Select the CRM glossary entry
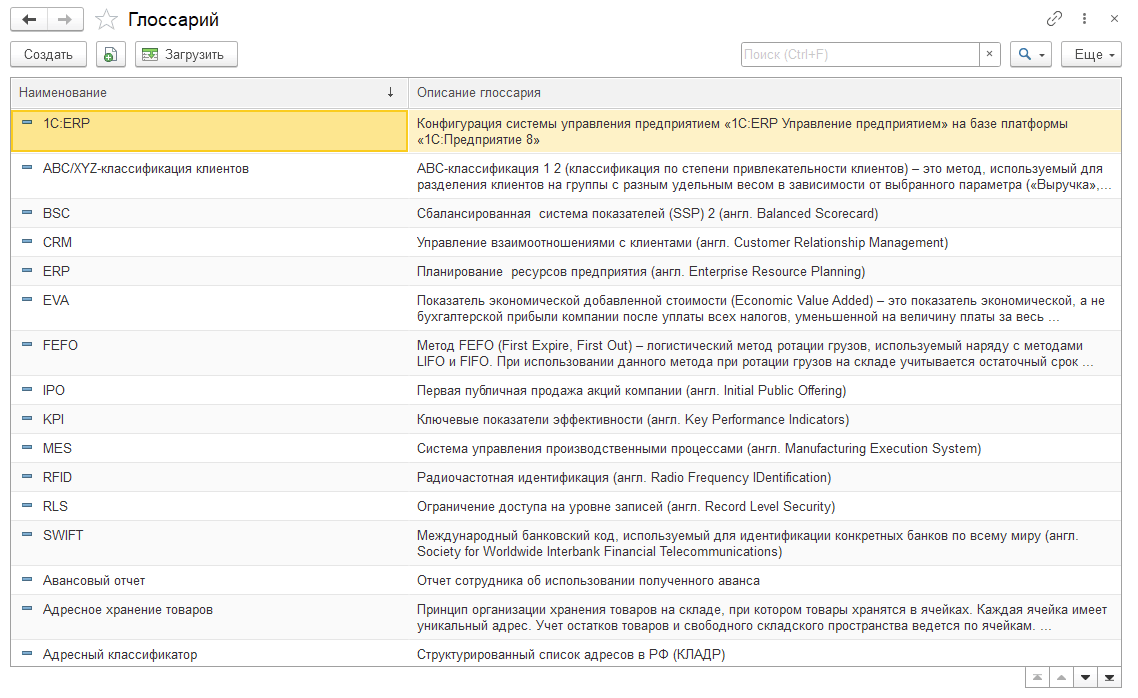The image size is (1138, 698). pos(57,243)
